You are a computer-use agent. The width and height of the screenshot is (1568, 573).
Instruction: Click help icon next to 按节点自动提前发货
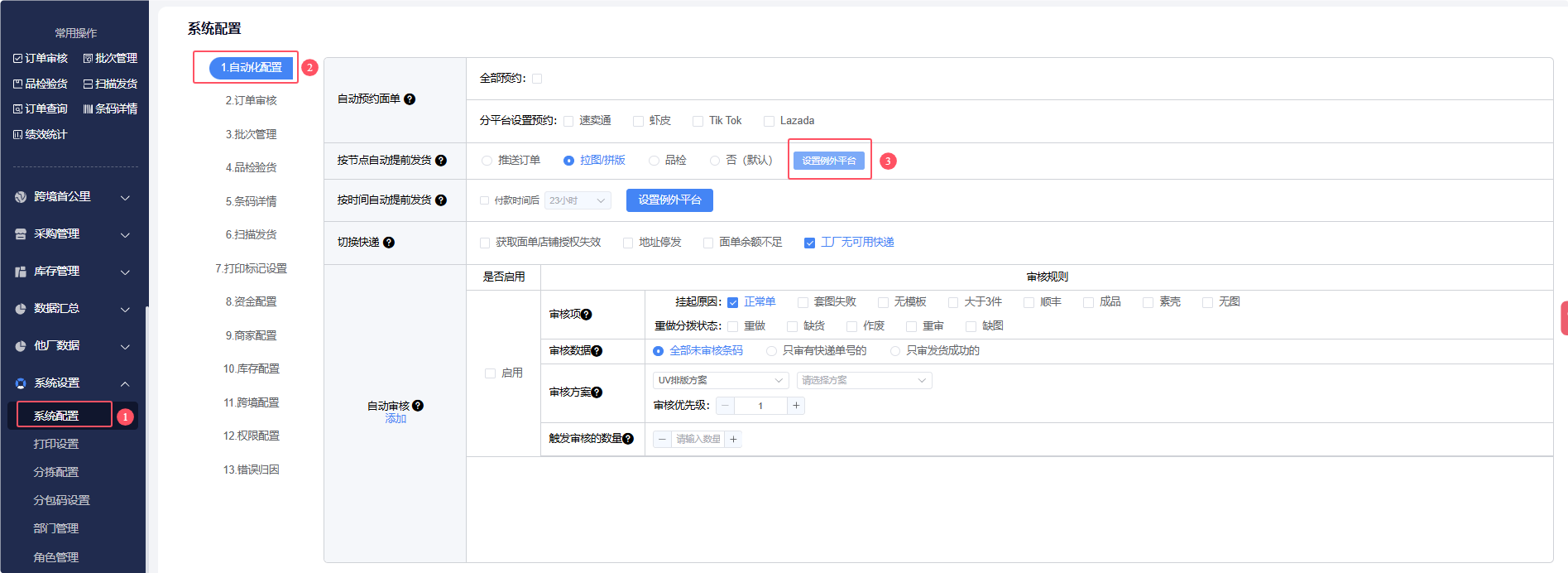441,161
